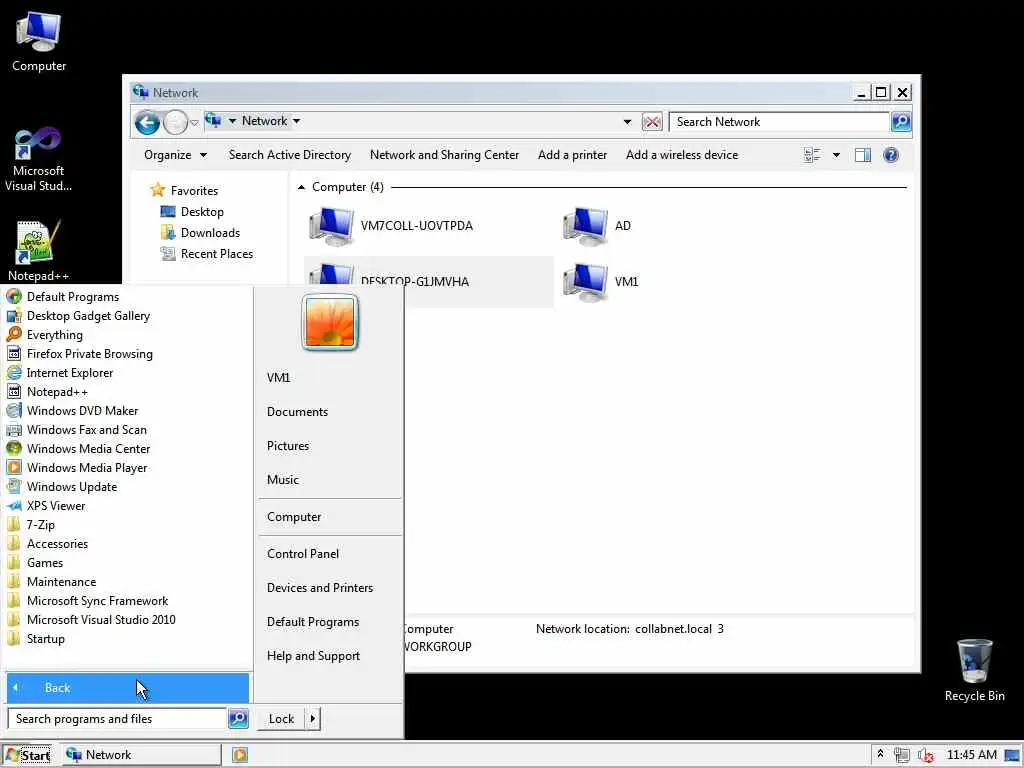Screen dimensions: 1024x768
Task: Open Windows Update
Action: pos(72,487)
